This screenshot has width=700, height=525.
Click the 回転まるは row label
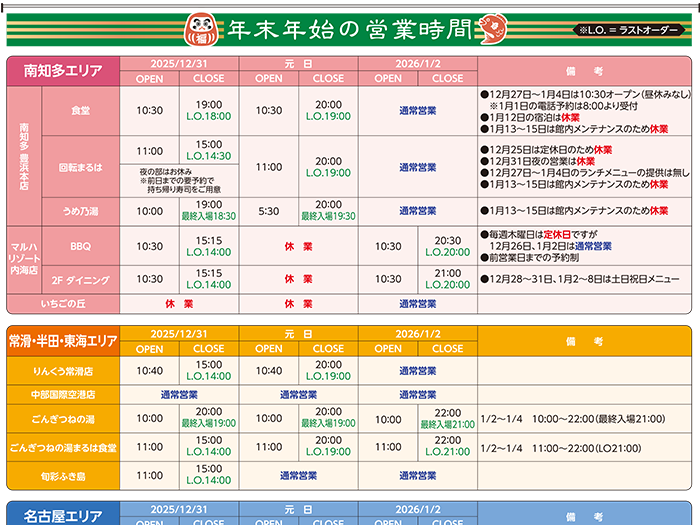[x=80, y=167]
